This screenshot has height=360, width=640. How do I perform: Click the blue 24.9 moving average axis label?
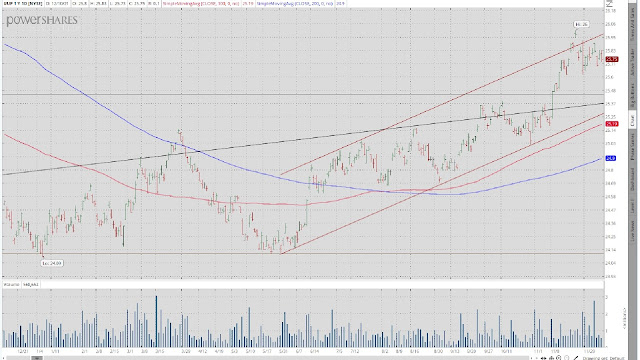[610, 158]
